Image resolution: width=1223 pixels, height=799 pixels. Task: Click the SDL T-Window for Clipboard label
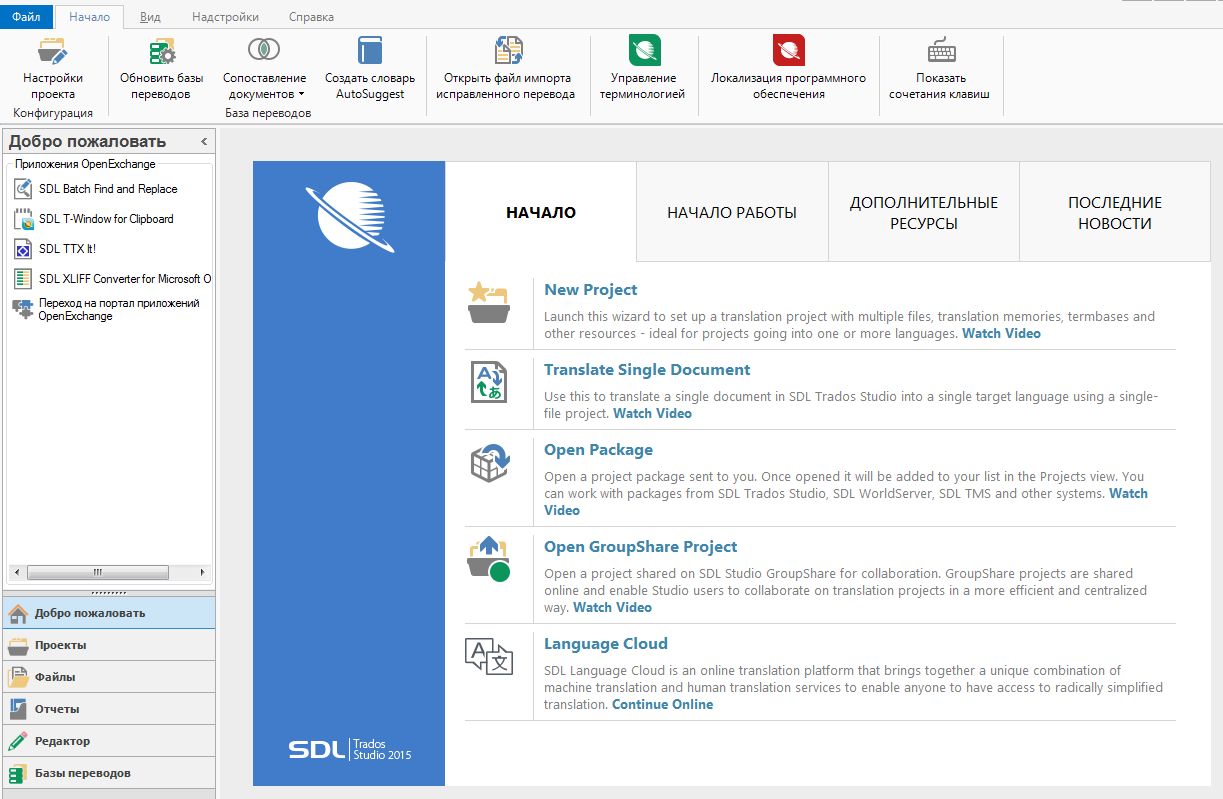[106, 219]
